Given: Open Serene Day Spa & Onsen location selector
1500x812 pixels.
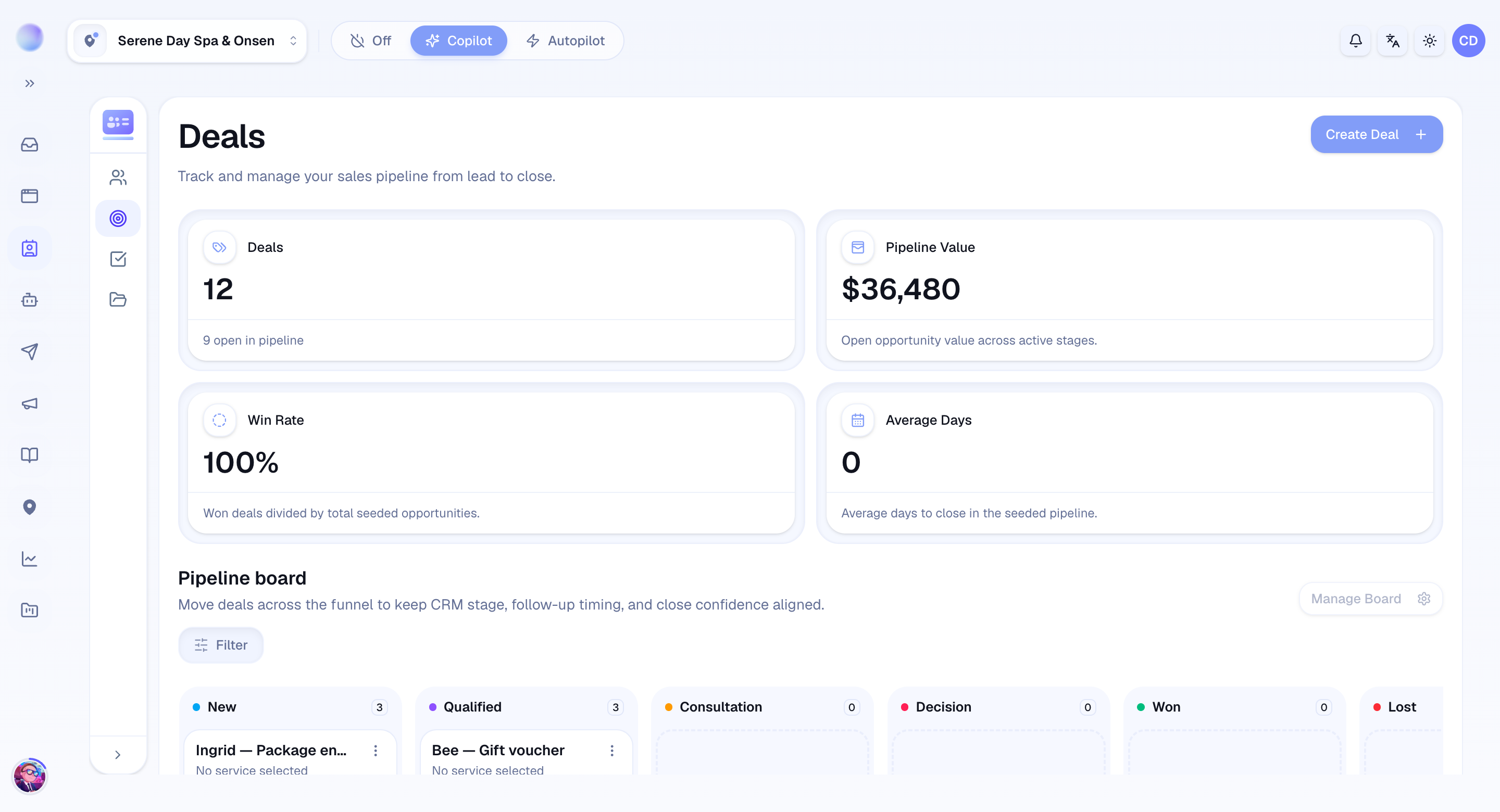Looking at the screenshot, I should point(187,41).
